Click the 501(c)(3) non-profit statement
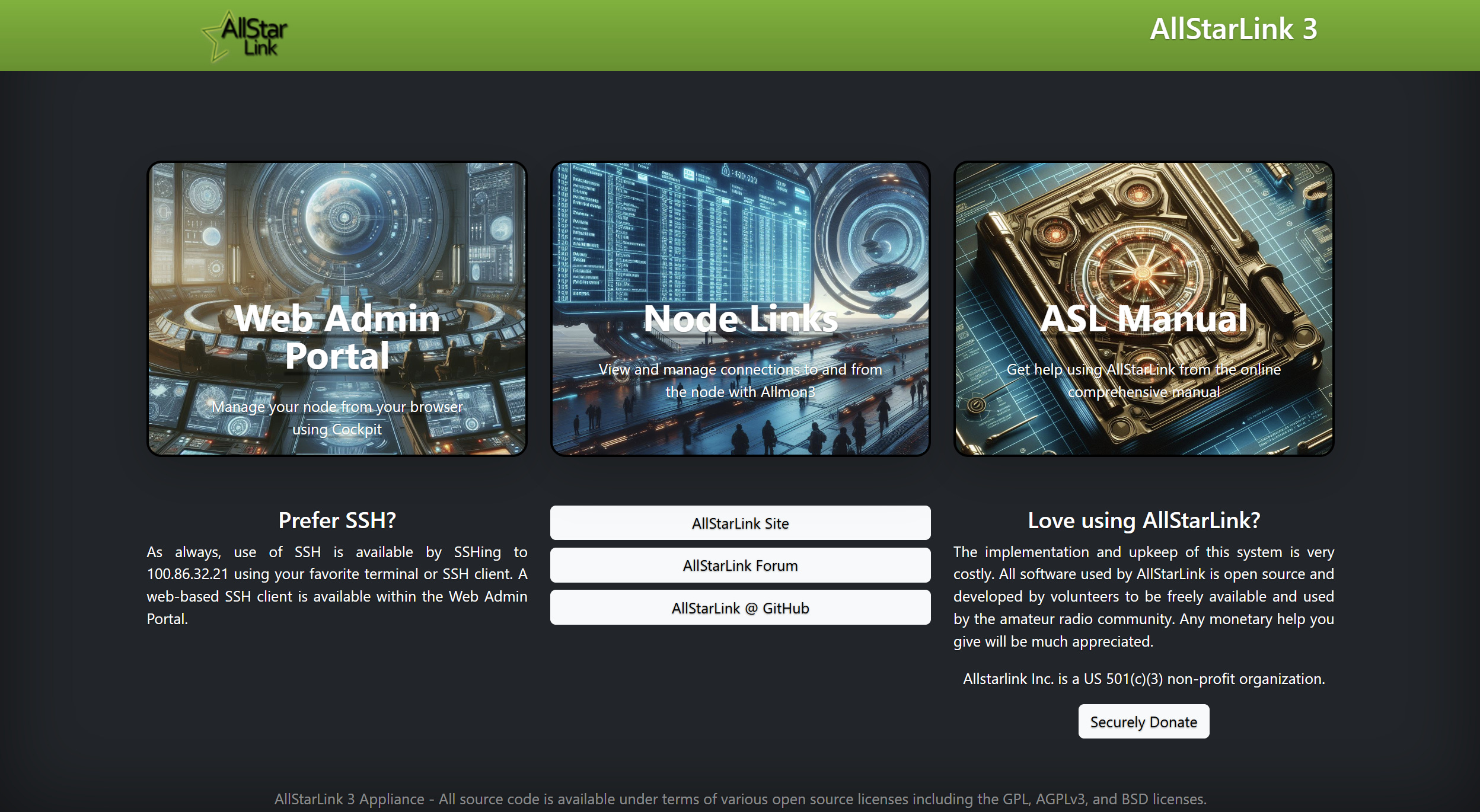Viewport: 1480px width, 812px height. pos(1143,679)
